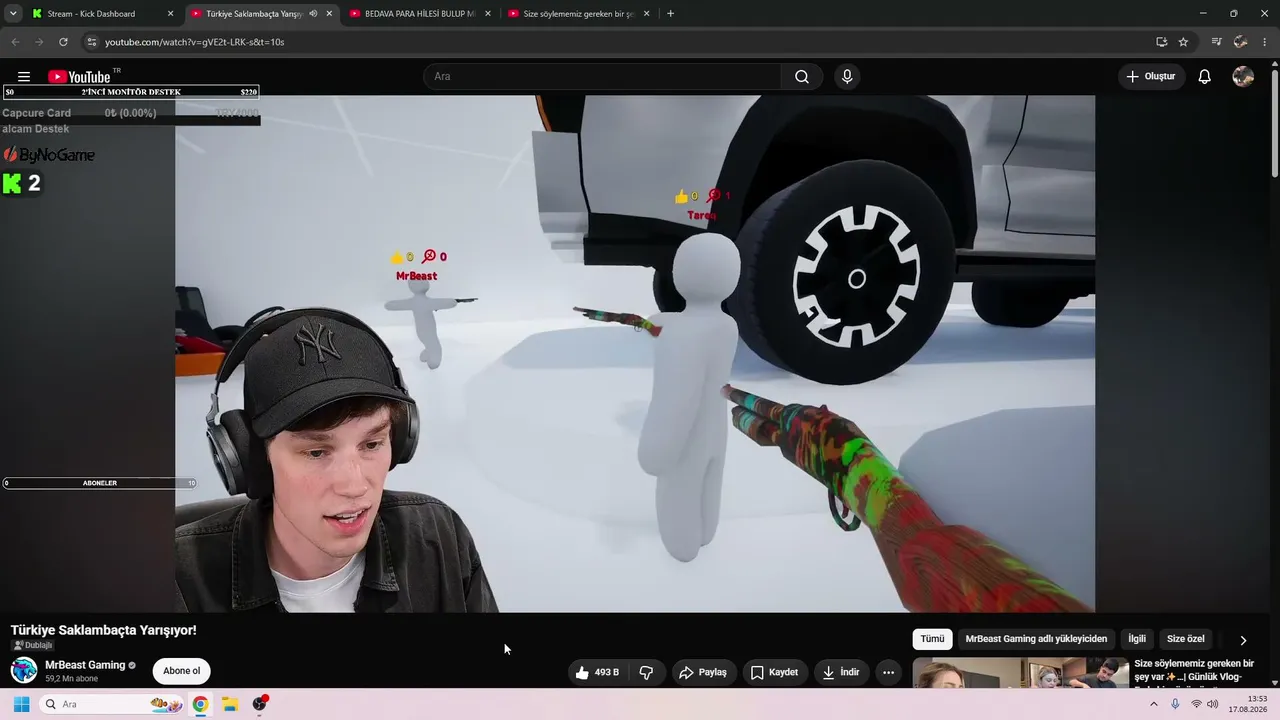Screen dimensions: 1280x720
Task: Open the Windows Start menu
Action: tap(21, 704)
